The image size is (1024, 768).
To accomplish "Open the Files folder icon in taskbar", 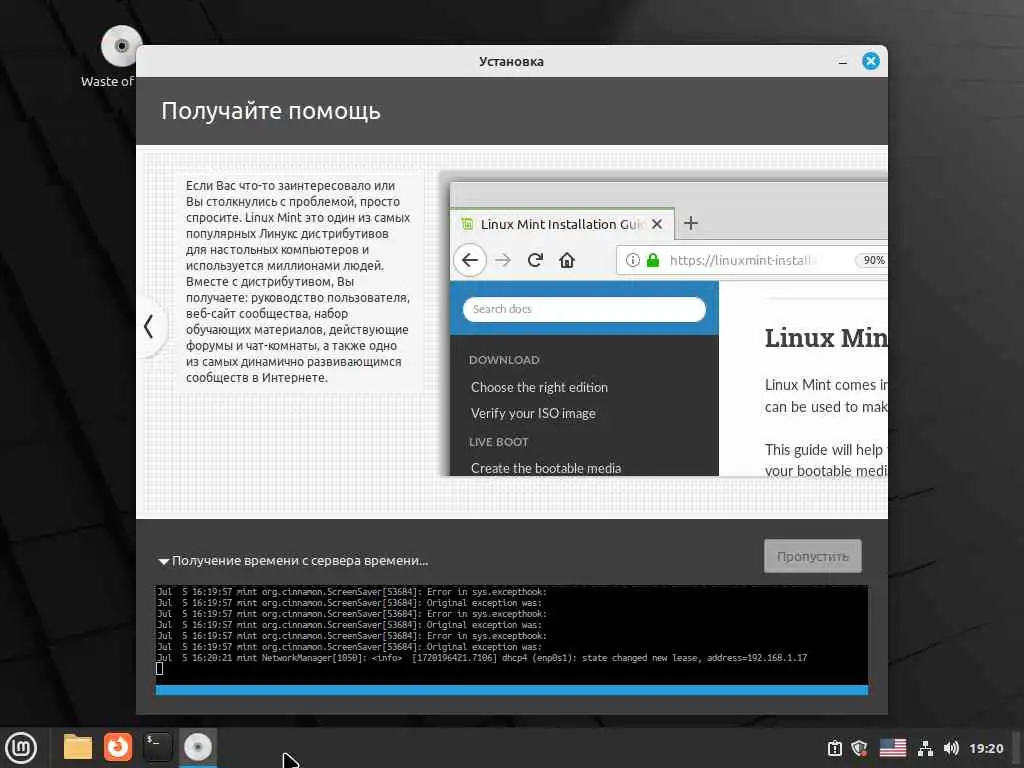I will [78, 747].
